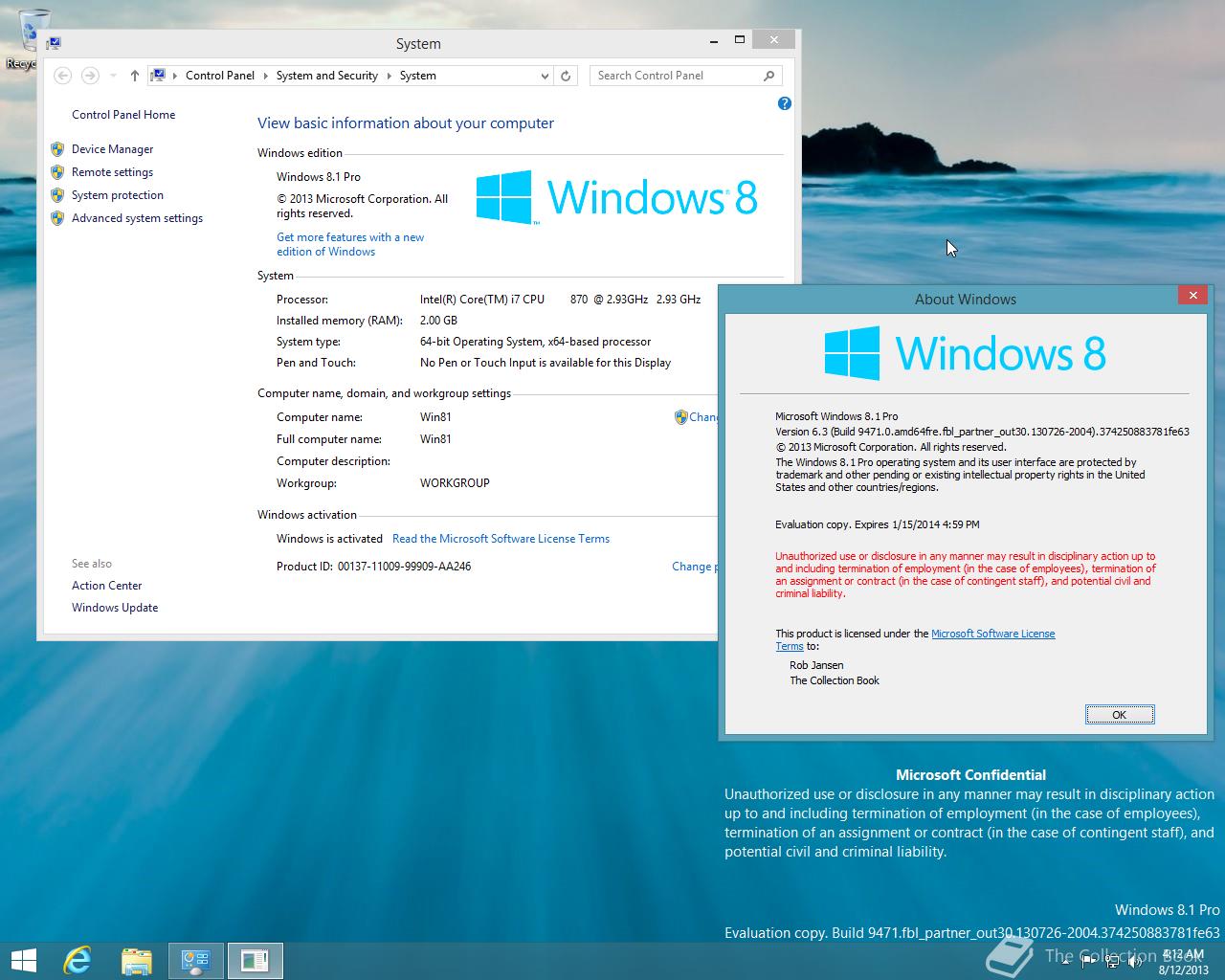This screenshot has height=980, width=1225.
Task: Click the Forward arrow in System window
Action: [90, 76]
